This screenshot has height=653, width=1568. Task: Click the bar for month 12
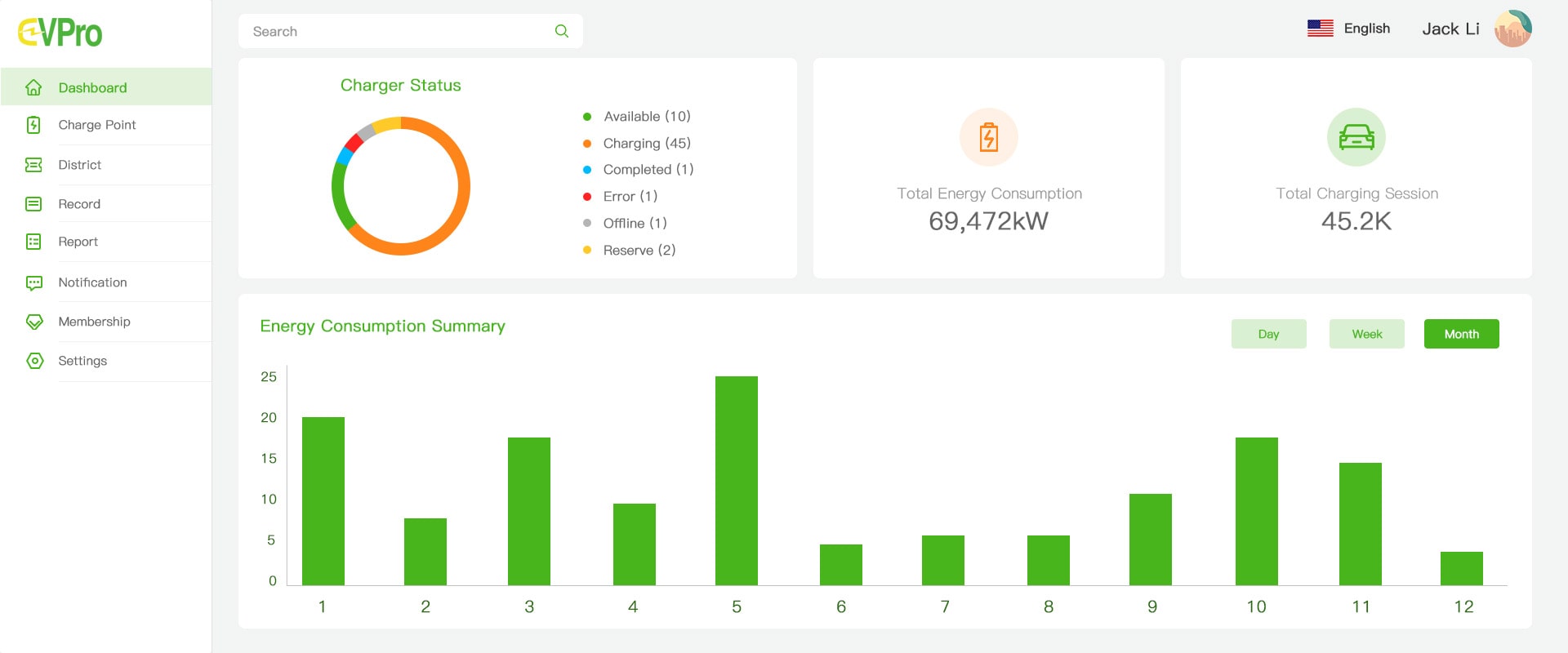[1462, 568]
